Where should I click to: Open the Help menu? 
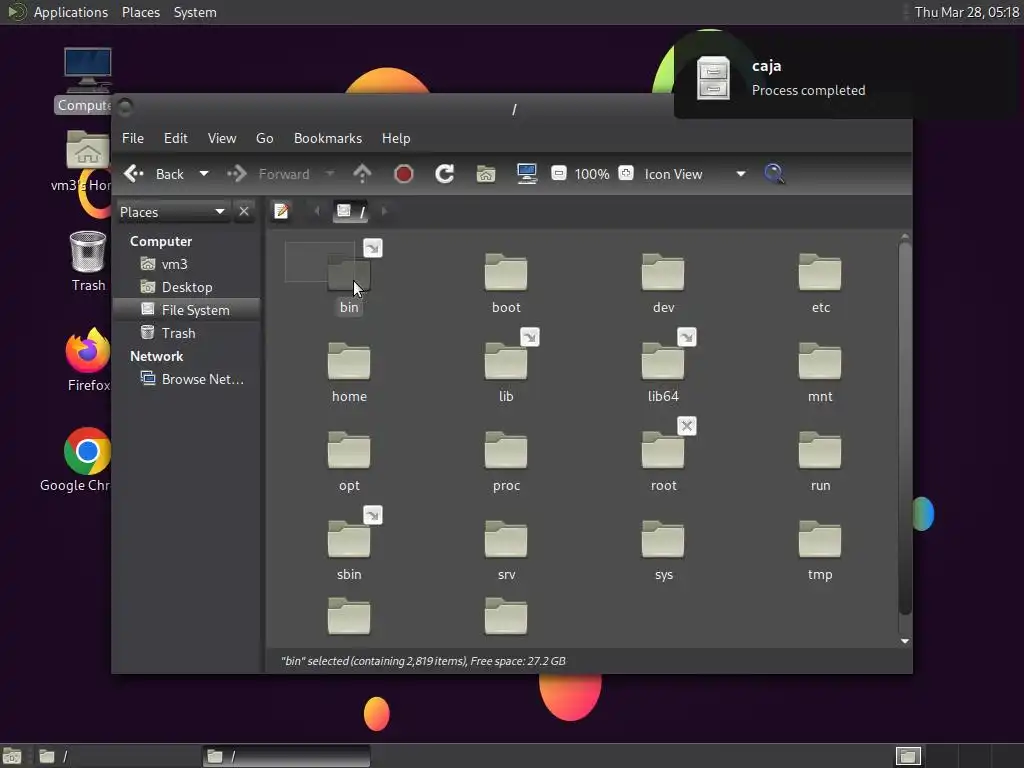point(396,138)
